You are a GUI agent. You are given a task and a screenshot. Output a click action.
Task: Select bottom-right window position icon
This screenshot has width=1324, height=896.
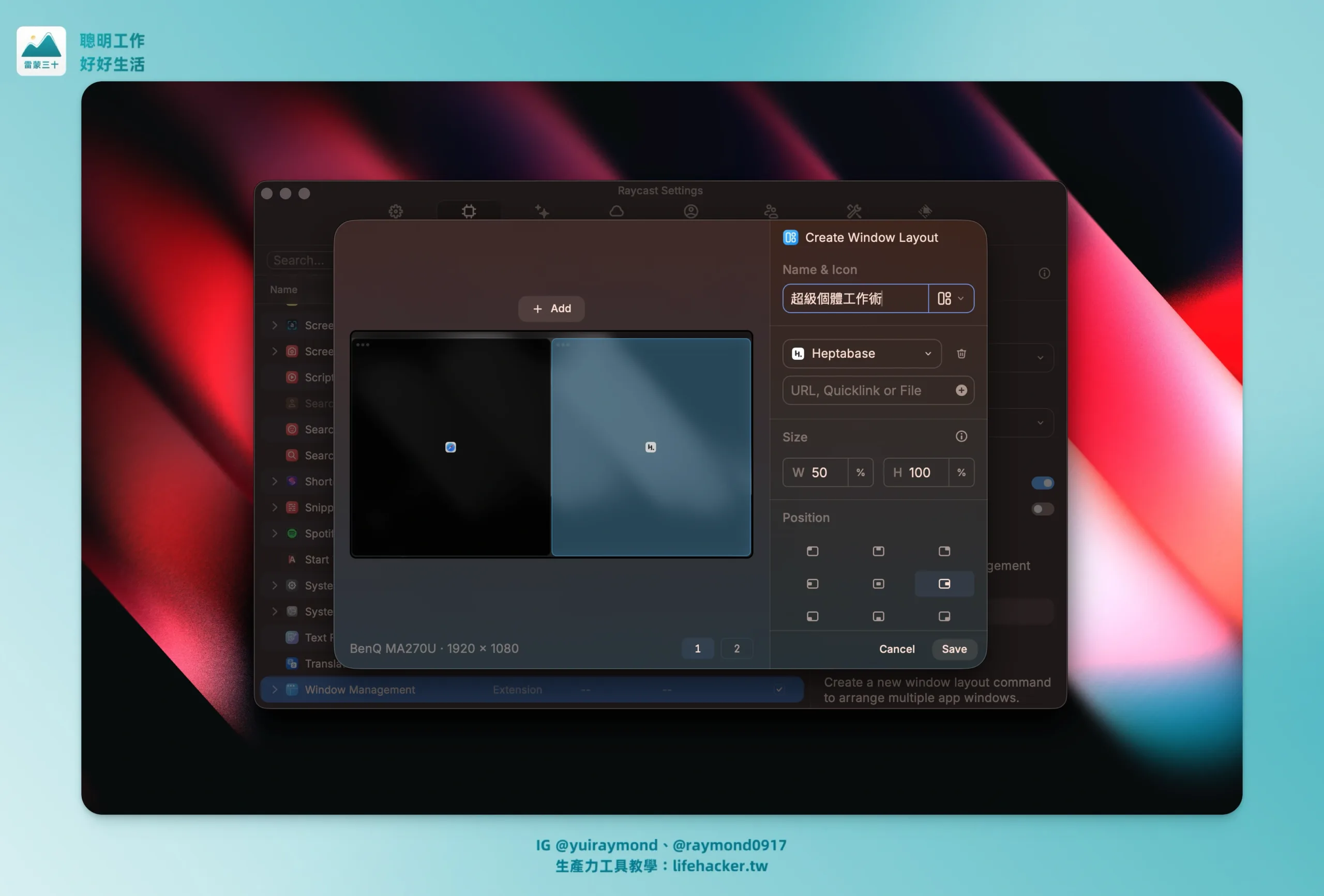(x=944, y=616)
